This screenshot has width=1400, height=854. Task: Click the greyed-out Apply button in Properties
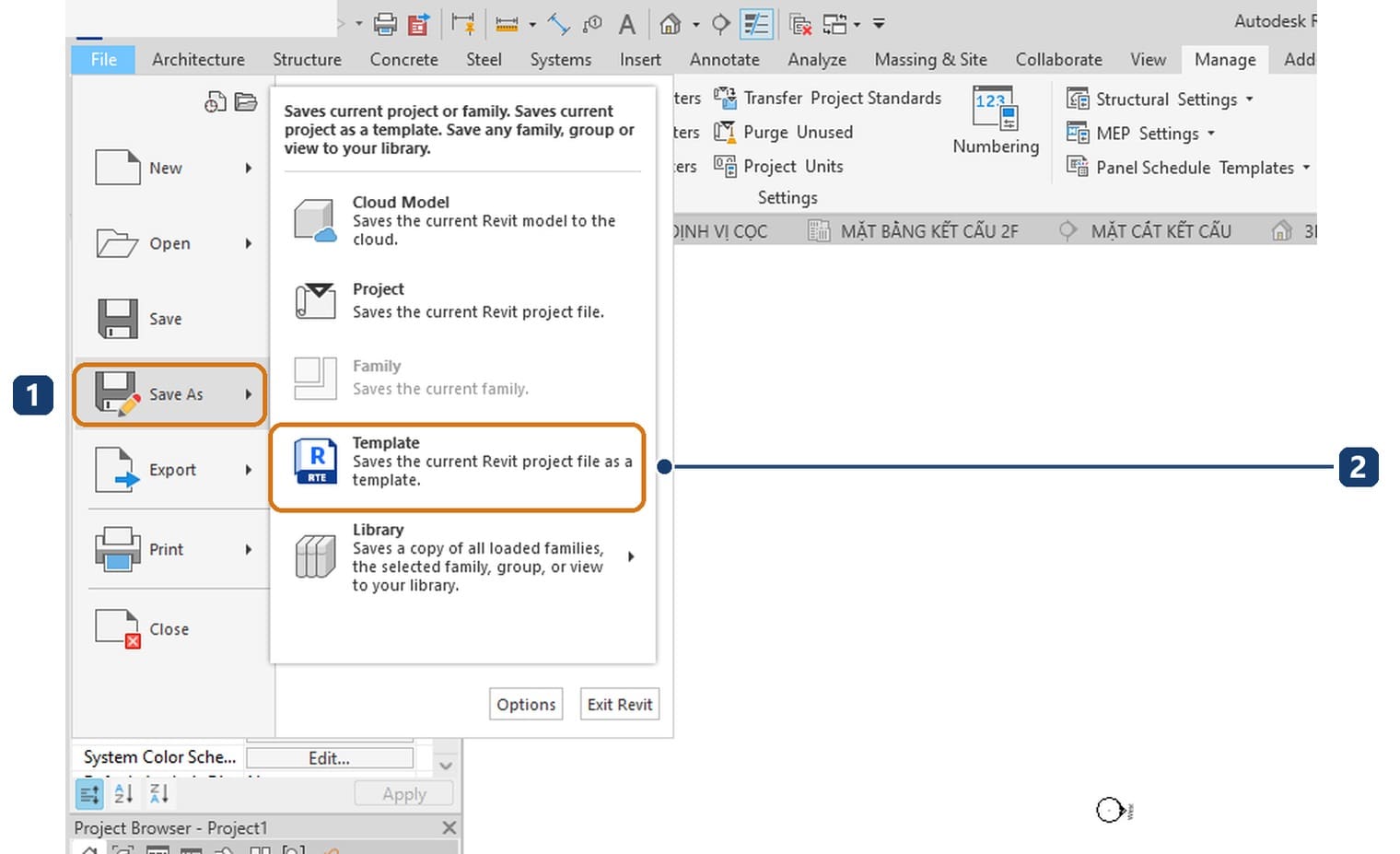(403, 794)
